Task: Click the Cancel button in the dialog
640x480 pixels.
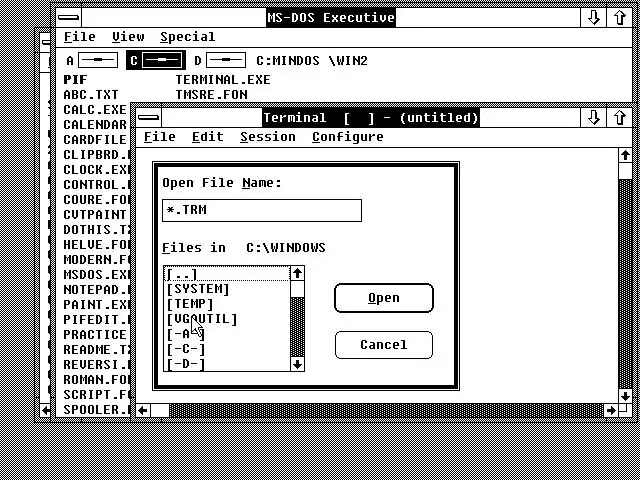Action: [x=384, y=345]
